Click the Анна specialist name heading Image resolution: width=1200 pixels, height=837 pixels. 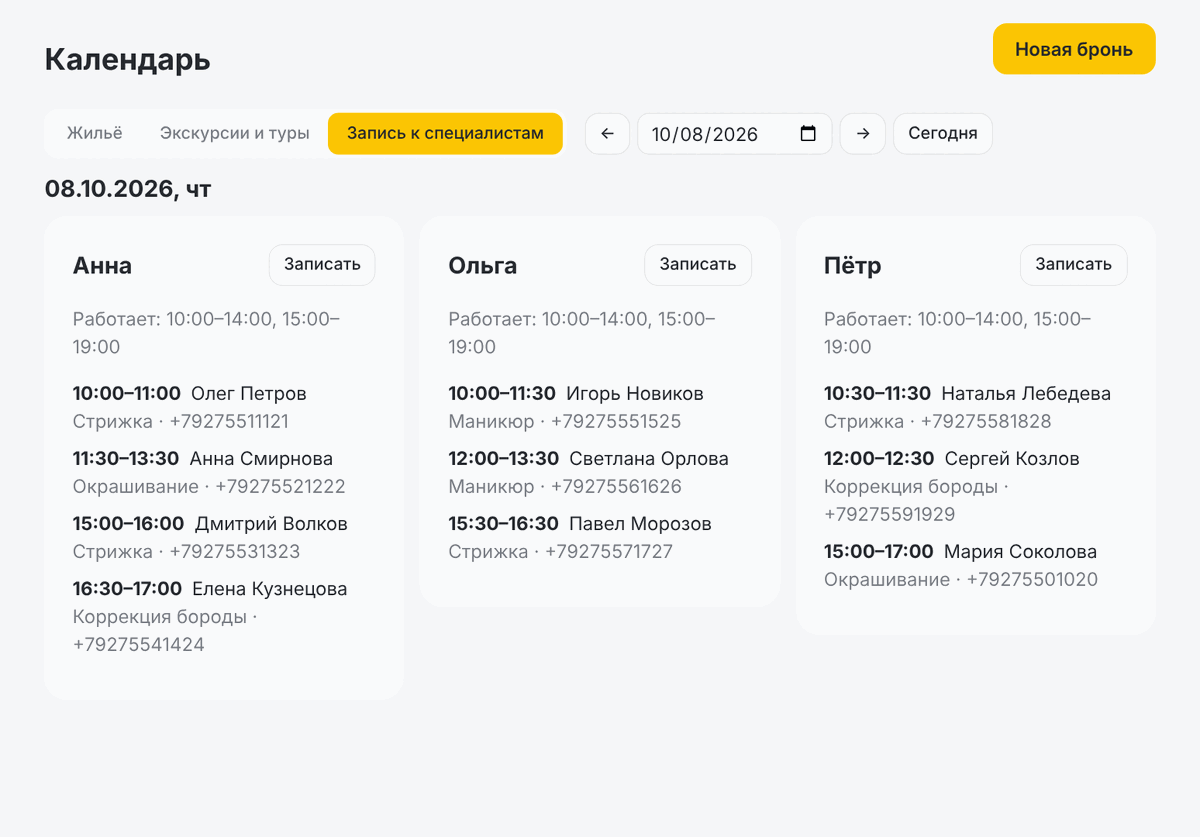[x=102, y=266]
